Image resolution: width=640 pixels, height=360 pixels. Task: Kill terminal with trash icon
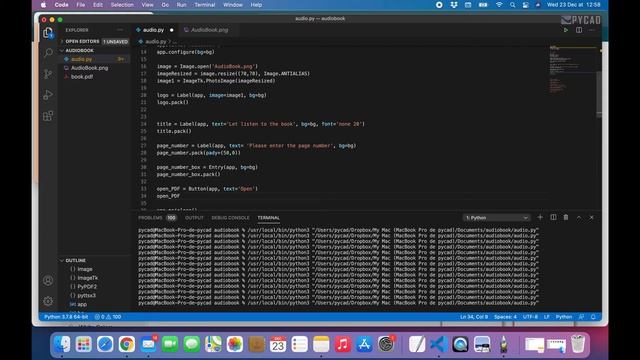coord(566,218)
